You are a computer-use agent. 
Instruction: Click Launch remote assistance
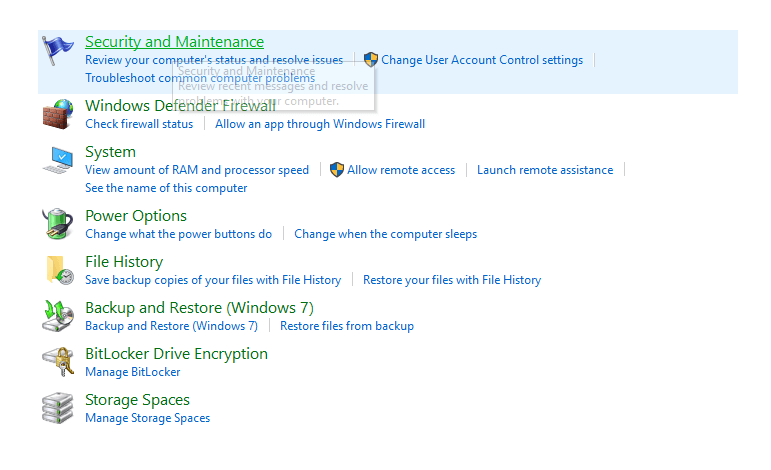(545, 170)
